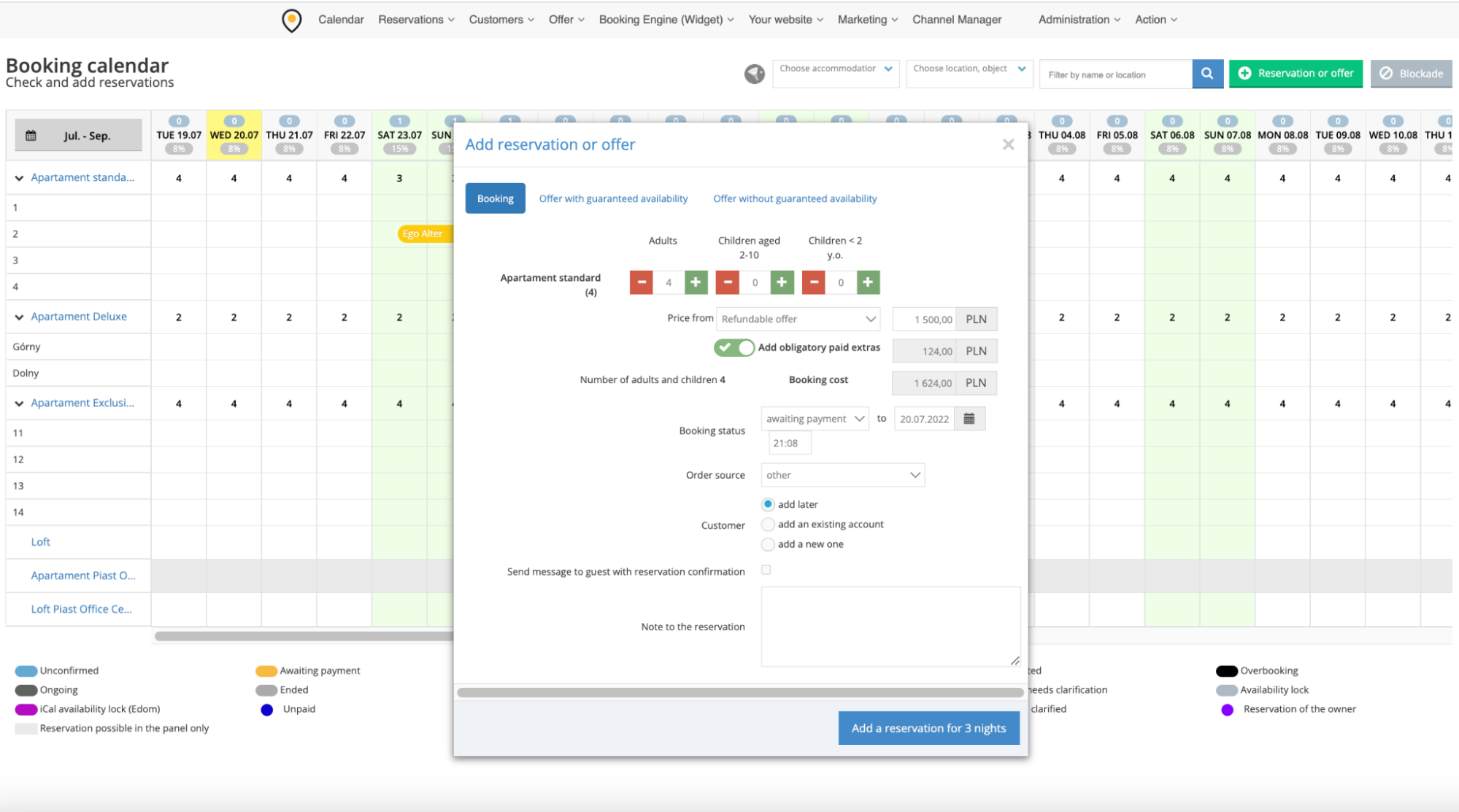Click Add a reservation for 3 nights
Viewport: 1459px width, 812px height.
tap(928, 728)
